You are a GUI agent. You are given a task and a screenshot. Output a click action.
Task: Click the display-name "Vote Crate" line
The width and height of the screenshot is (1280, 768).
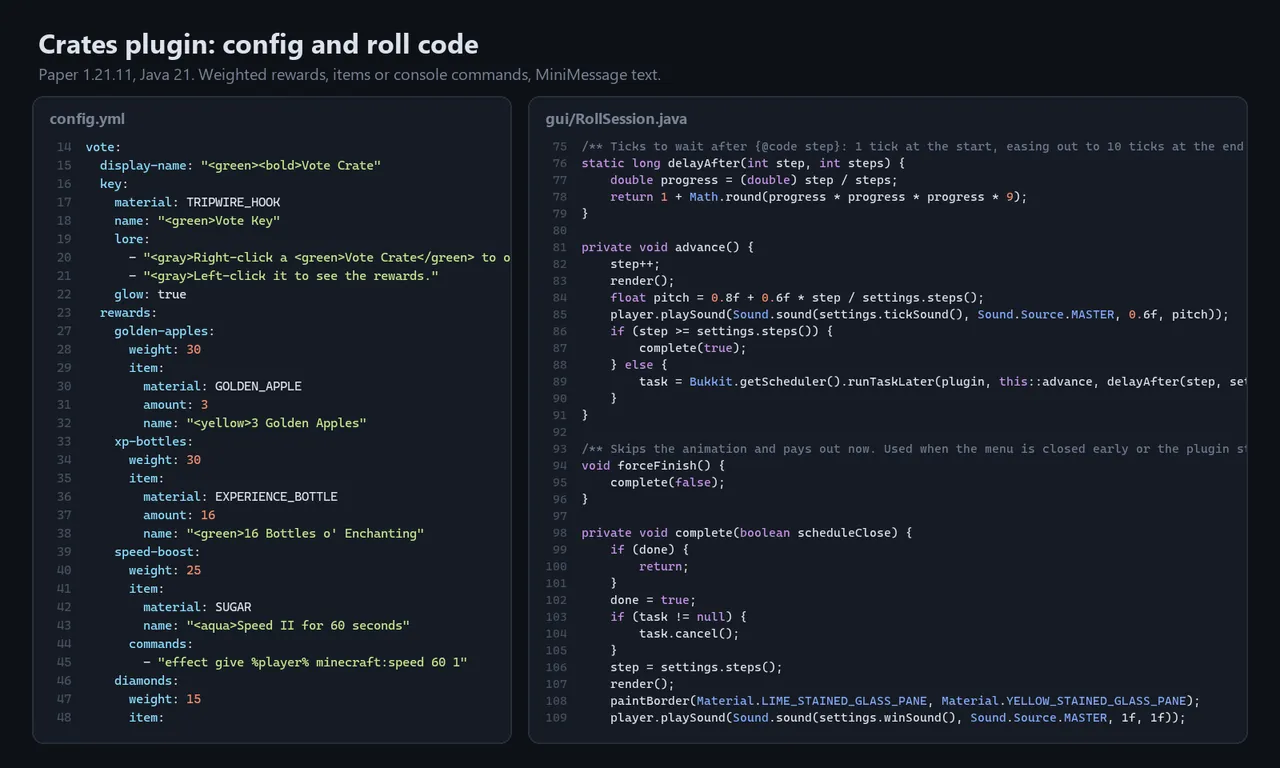point(240,165)
